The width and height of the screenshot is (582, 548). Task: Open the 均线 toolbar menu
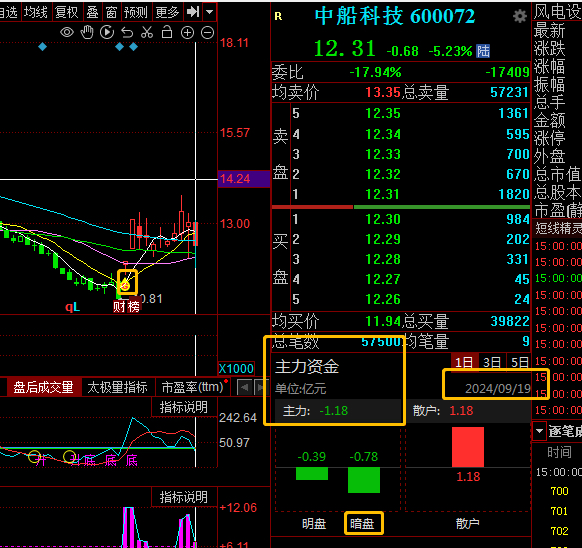coord(36,12)
